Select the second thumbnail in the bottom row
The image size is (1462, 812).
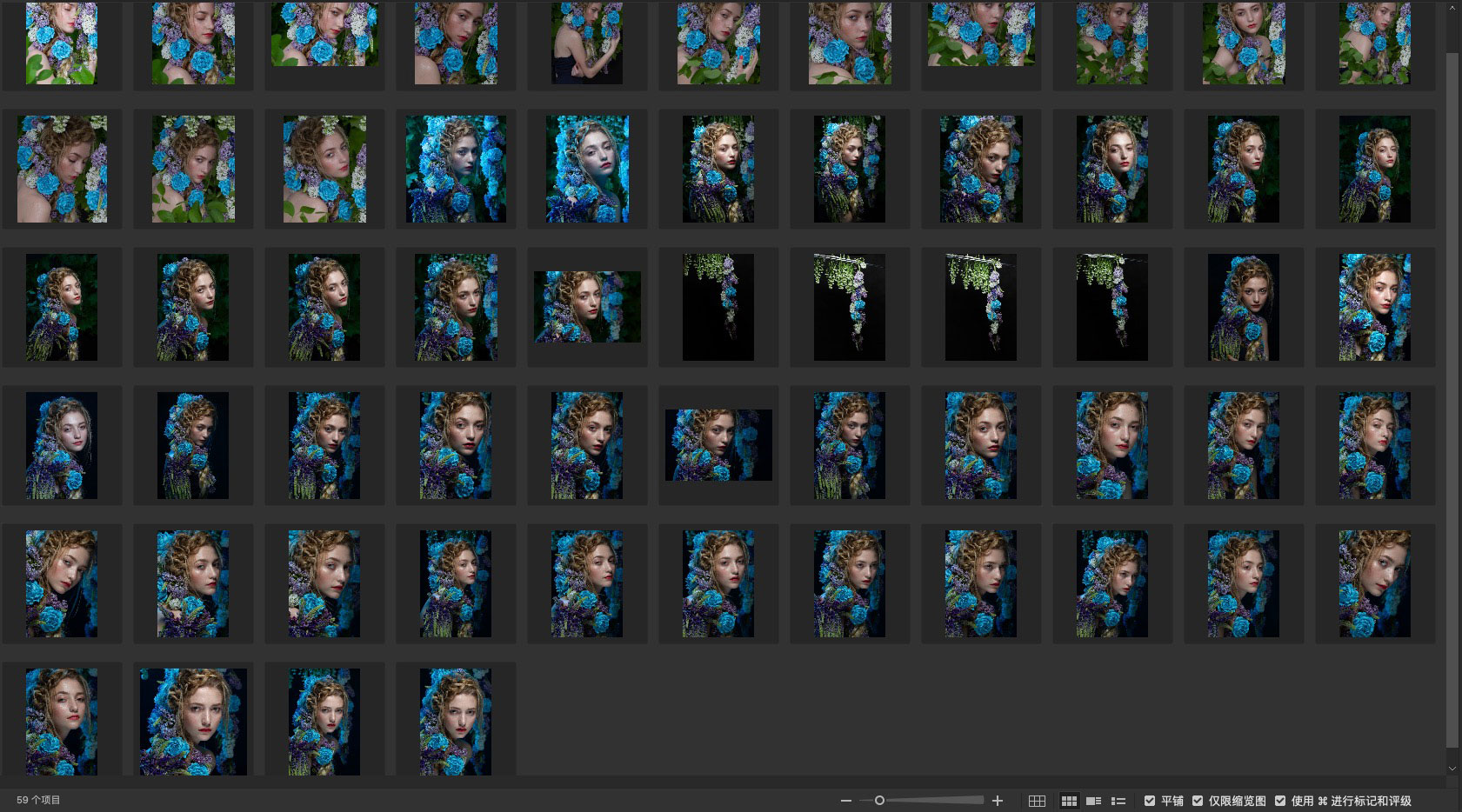(x=193, y=722)
